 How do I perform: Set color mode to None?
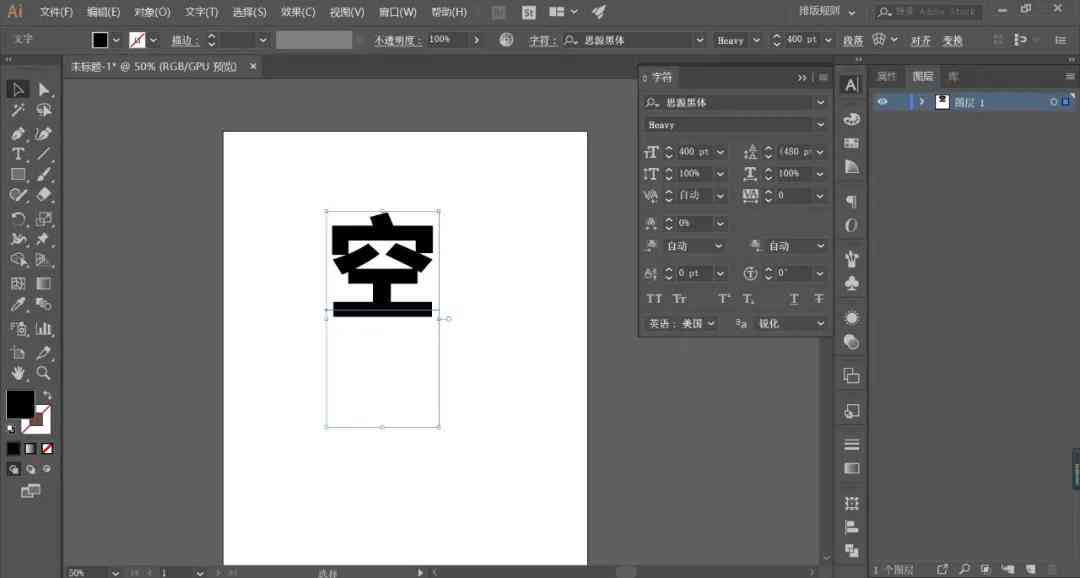[47, 448]
